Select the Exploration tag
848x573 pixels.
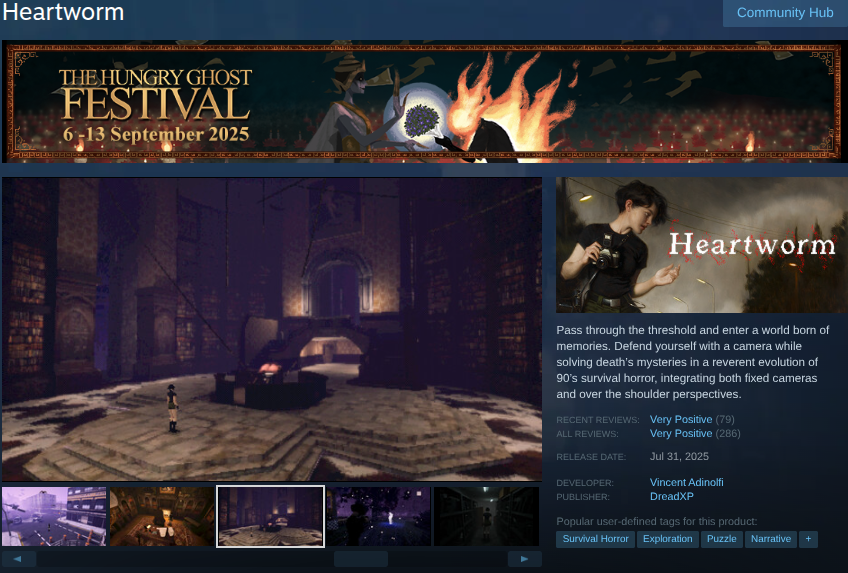(667, 539)
